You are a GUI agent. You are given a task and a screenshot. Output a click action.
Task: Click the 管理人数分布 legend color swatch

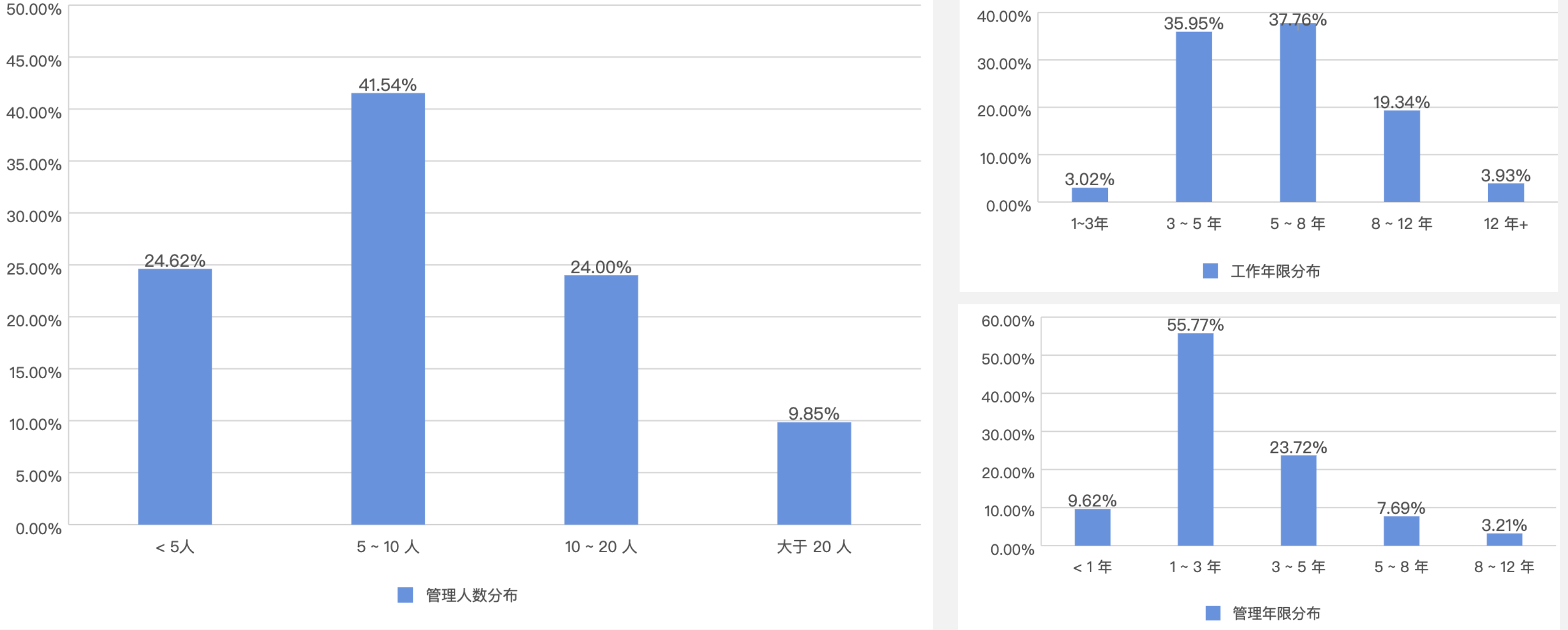405,595
